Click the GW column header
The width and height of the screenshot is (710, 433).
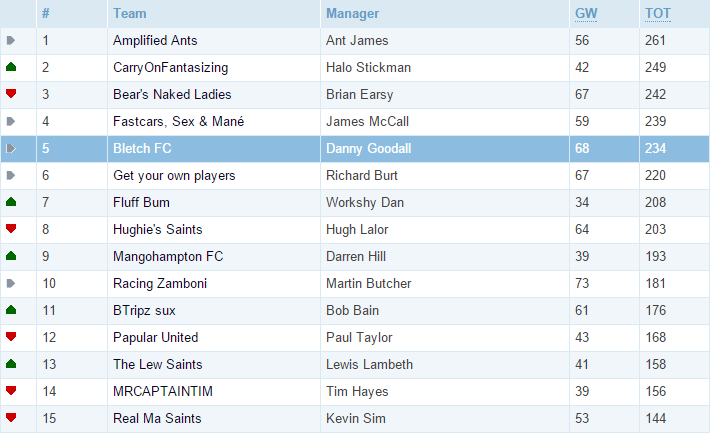click(586, 14)
